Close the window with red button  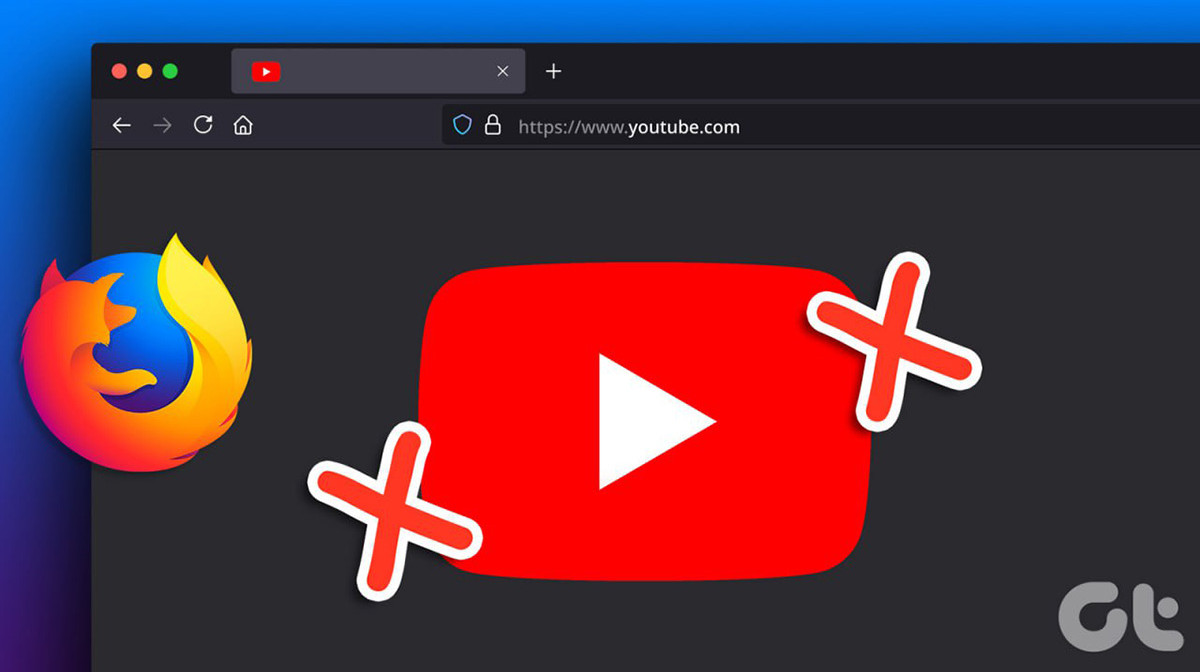[119, 71]
